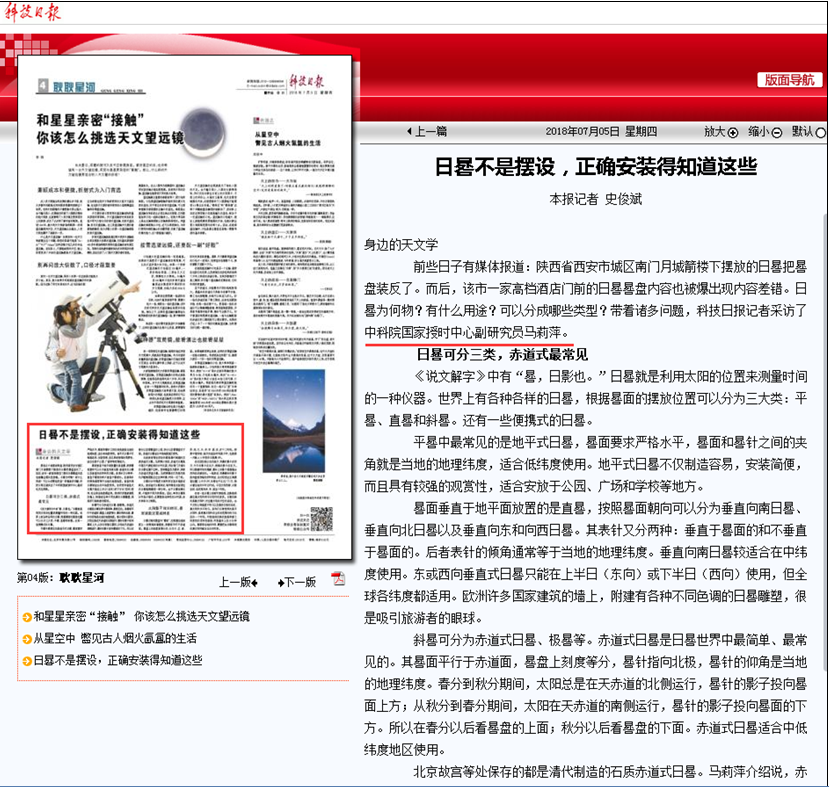Open the article 从星空中 瞥见古人烟火氤氲的生活
This screenshot has width=829, height=787.
[x=114, y=638]
